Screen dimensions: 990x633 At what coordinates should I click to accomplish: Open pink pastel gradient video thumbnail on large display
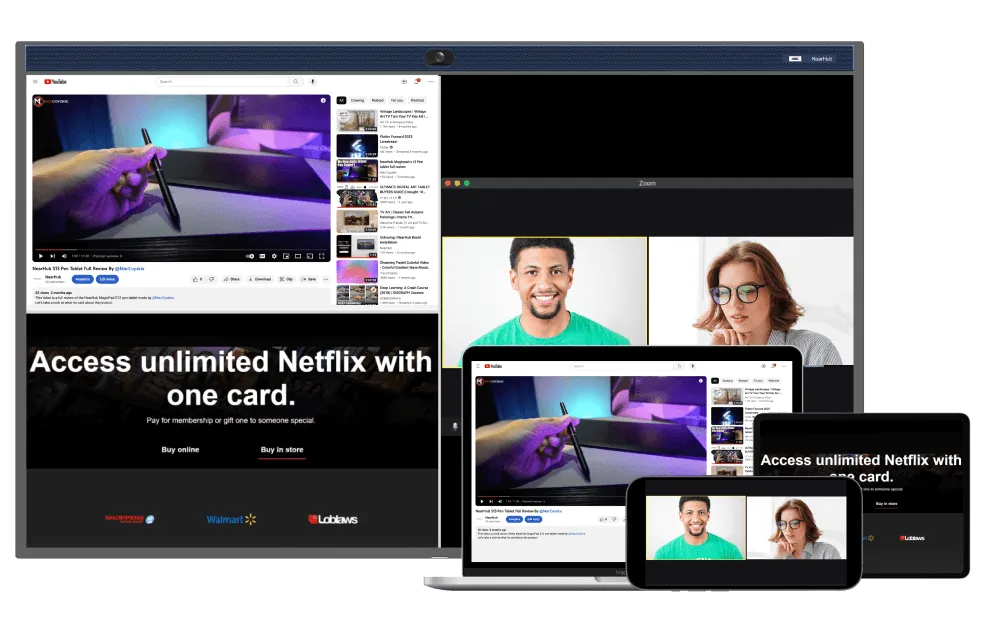point(357,271)
